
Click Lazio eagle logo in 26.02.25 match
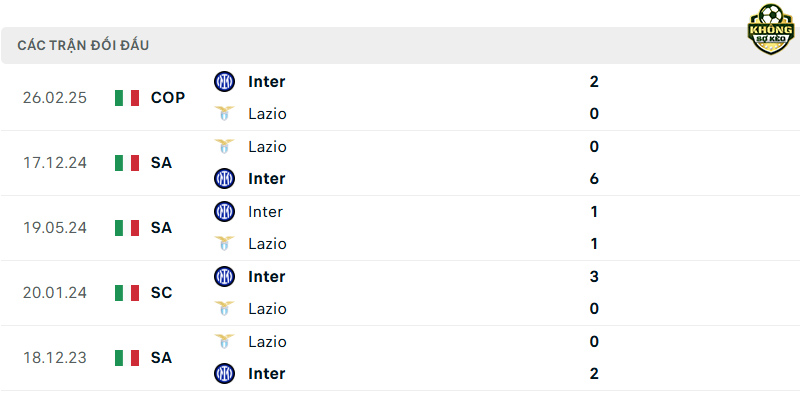tap(224, 113)
